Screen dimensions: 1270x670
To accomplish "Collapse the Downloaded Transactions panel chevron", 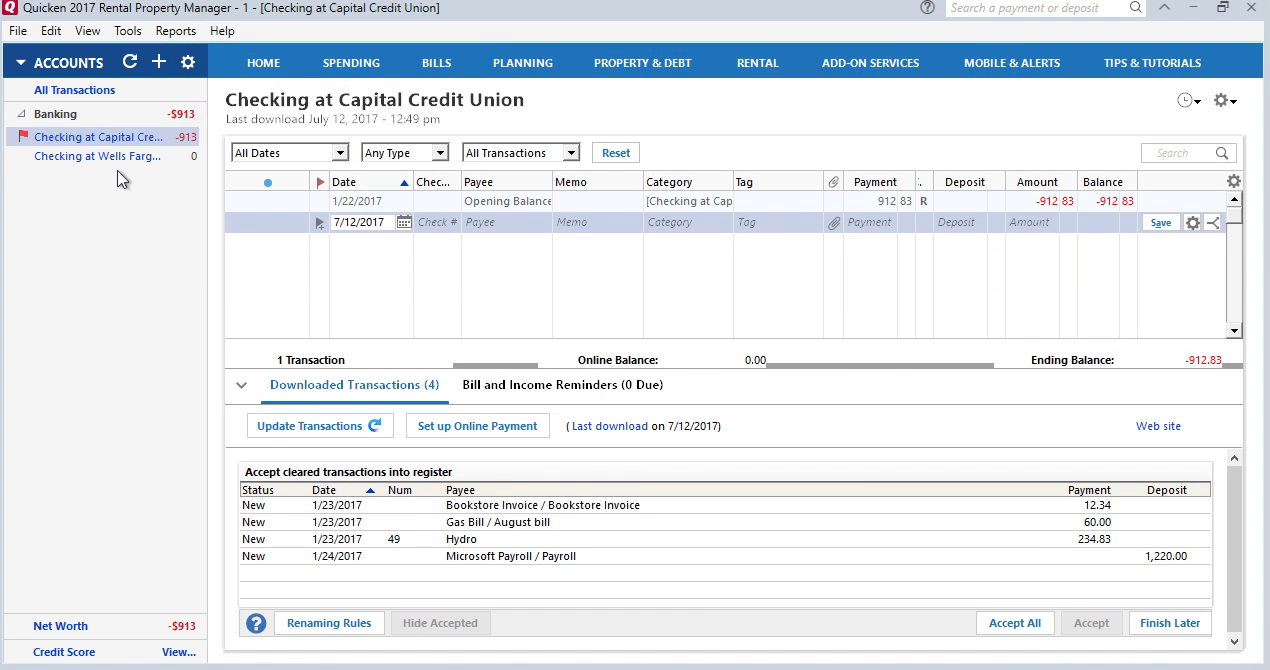I will coord(241,385).
